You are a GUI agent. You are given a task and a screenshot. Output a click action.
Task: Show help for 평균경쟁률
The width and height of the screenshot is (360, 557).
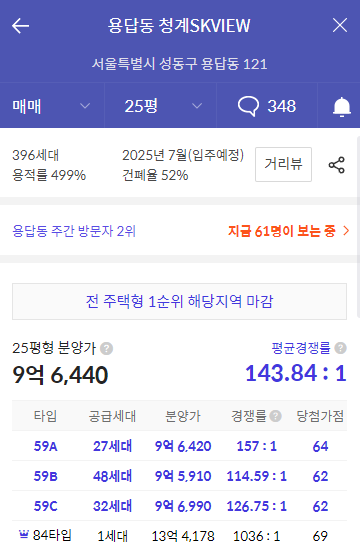[x=340, y=348]
